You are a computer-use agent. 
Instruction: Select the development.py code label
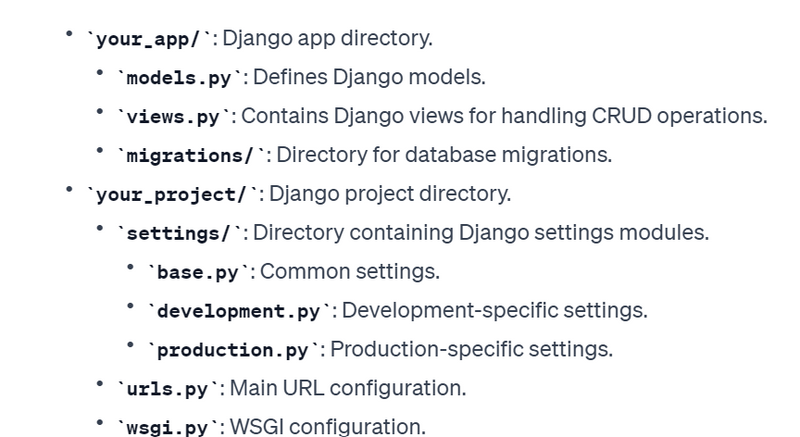(235, 311)
